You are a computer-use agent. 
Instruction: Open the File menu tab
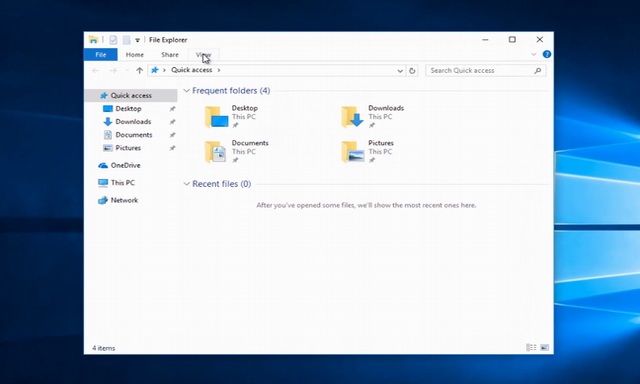click(x=100, y=54)
